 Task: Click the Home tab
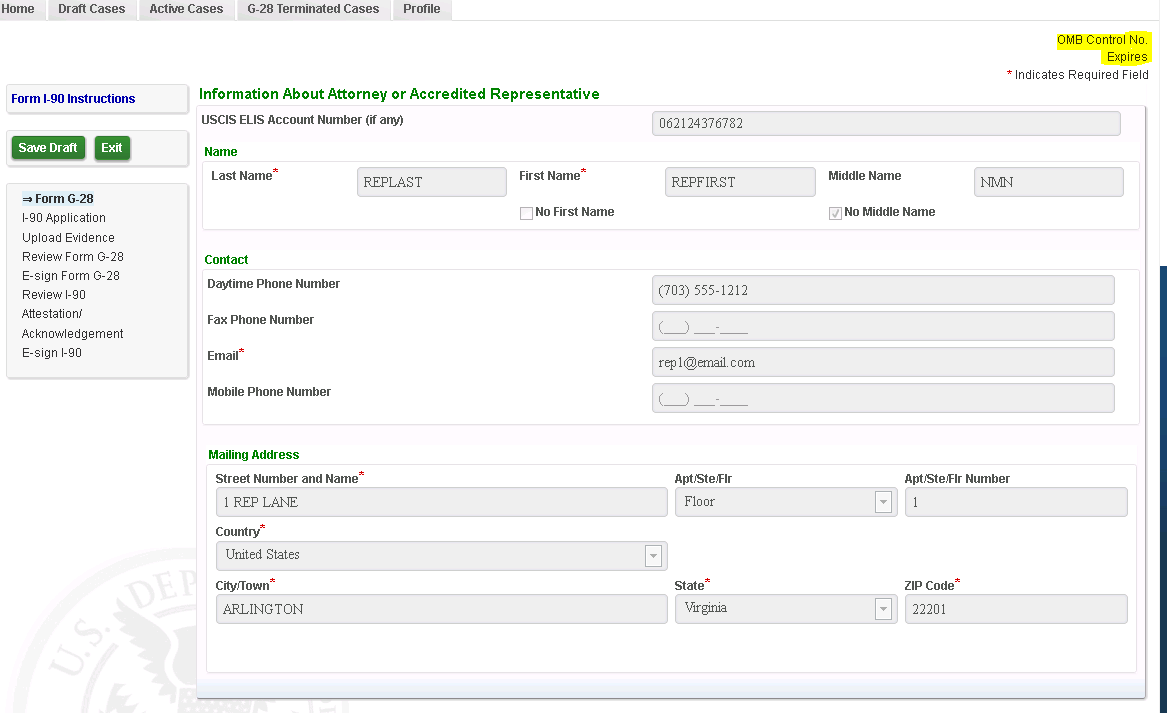coord(18,9)
